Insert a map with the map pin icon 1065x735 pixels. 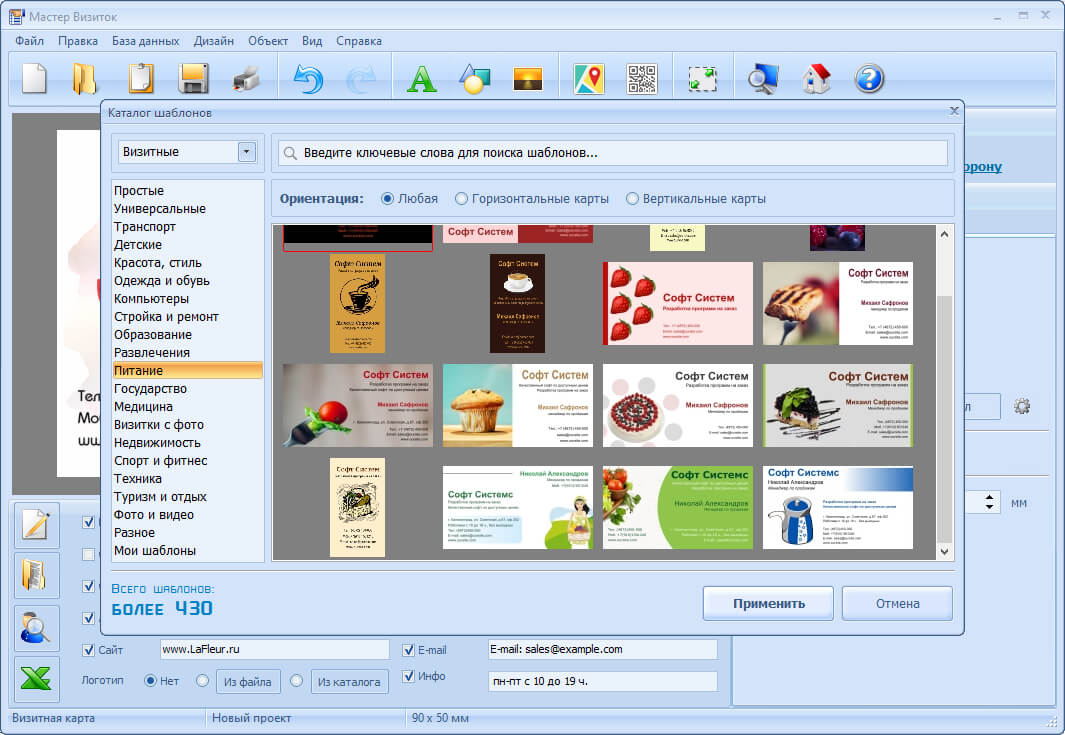tap(589, 79)
